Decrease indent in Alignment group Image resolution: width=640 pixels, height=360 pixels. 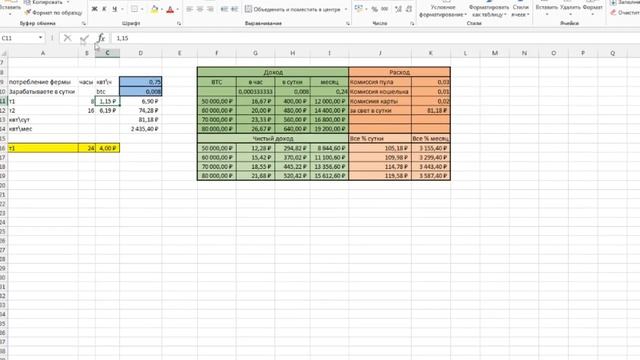point(224,9)
